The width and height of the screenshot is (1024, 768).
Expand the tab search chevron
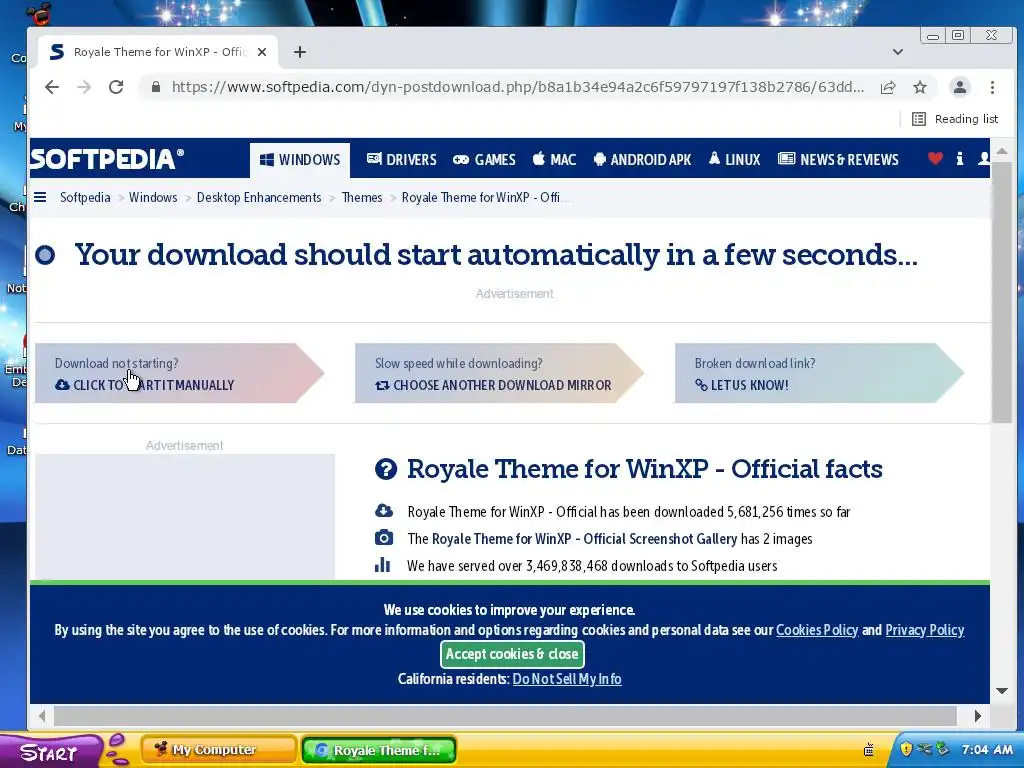pyautogui.click(x=898, y=52)
